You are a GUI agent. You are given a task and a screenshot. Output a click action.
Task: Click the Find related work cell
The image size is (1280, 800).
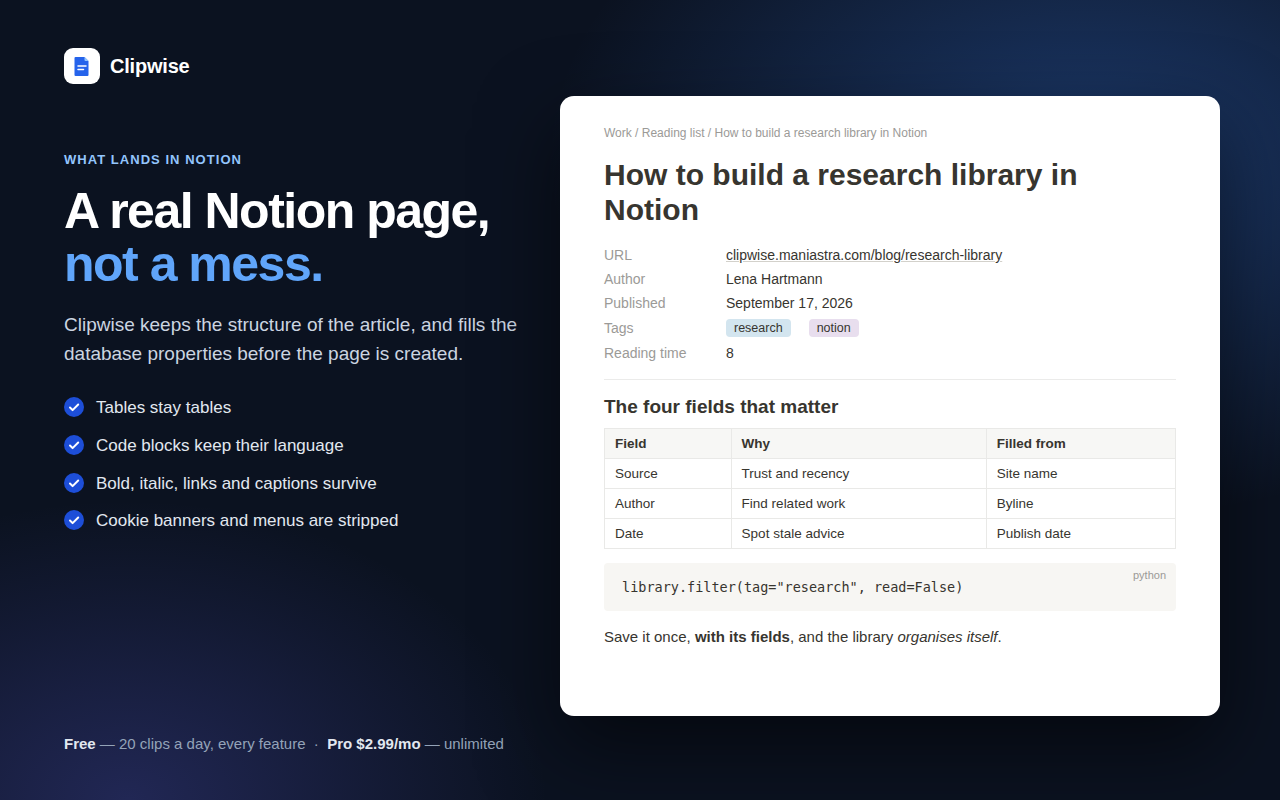859,504
